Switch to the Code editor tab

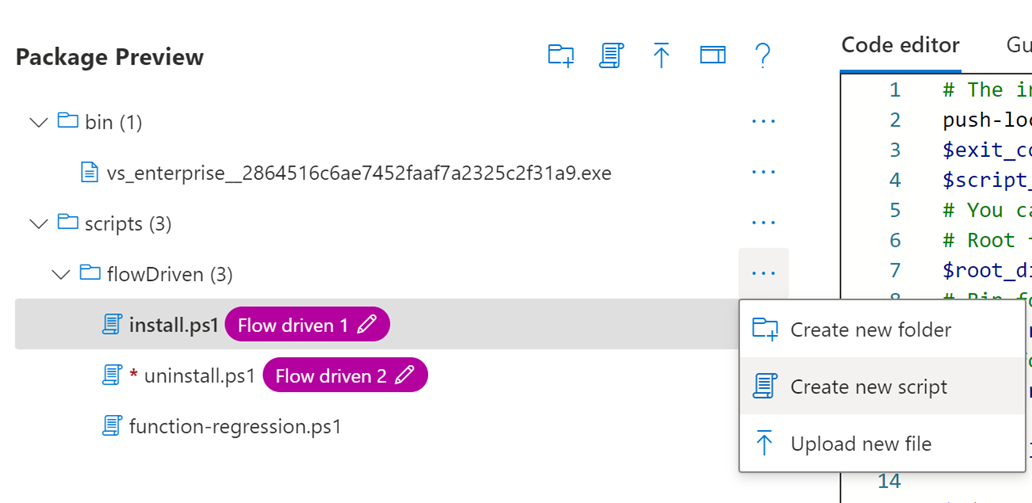[x=900, y=45]
